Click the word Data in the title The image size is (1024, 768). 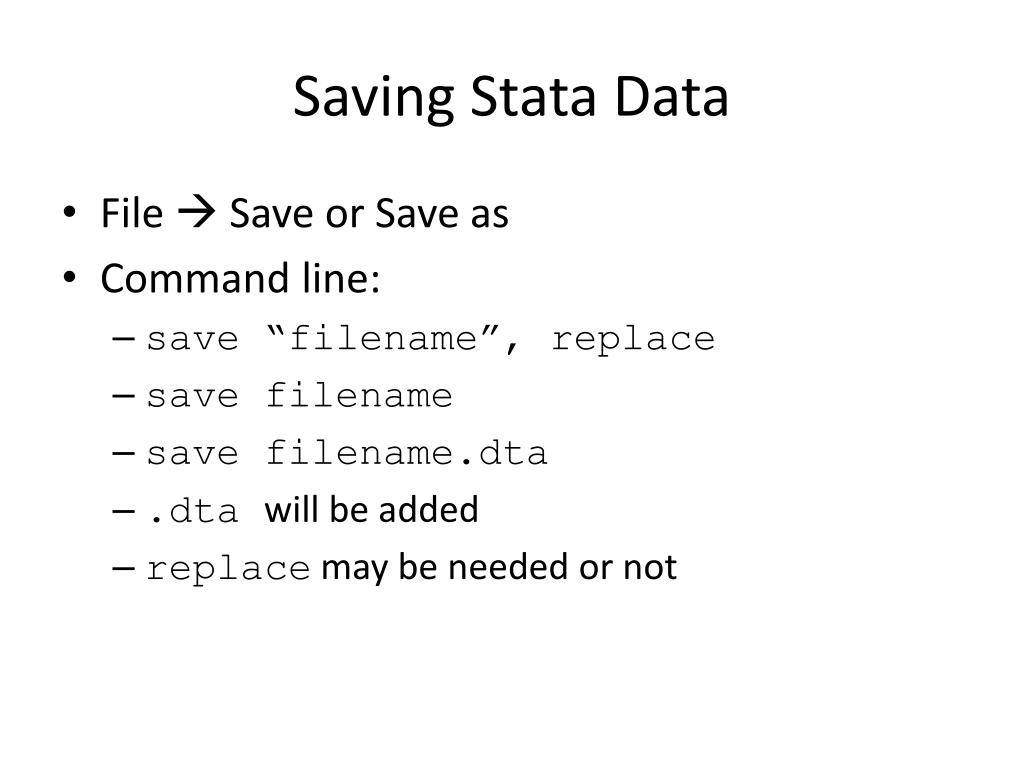point(671,97)
